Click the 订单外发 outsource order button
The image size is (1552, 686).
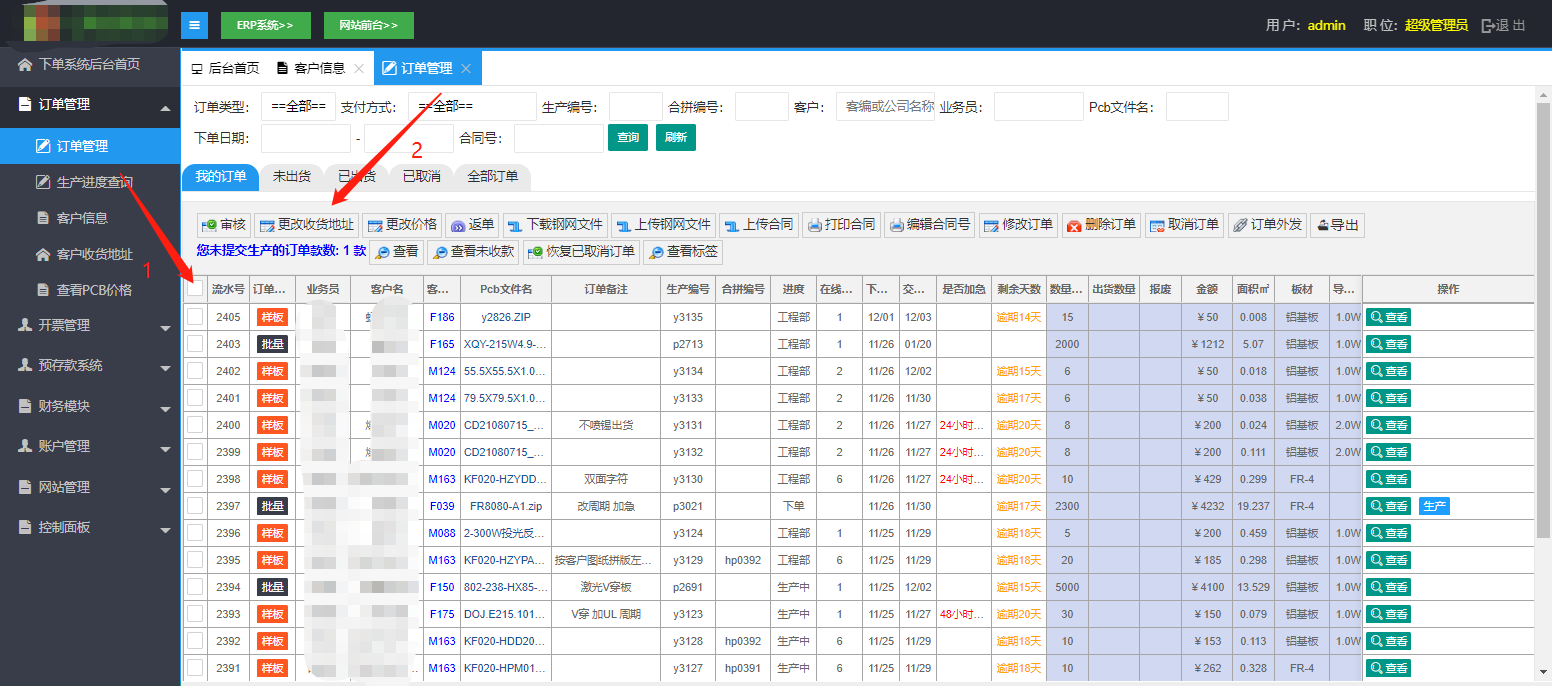point(1267,225)
